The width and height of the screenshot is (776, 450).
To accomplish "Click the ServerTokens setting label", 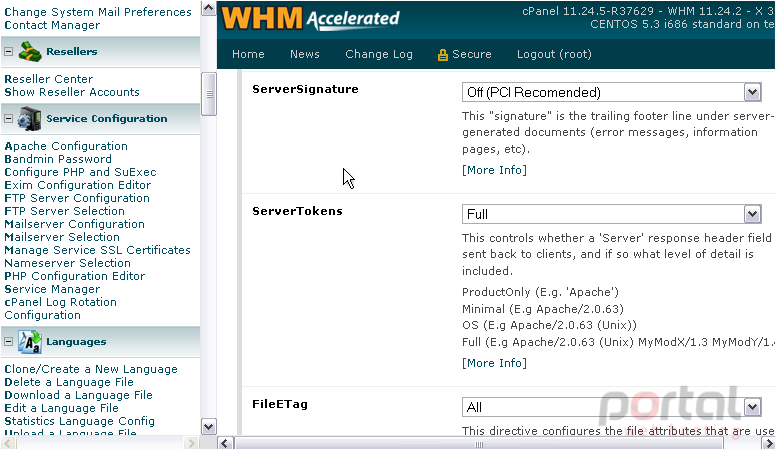I will 297,211.
